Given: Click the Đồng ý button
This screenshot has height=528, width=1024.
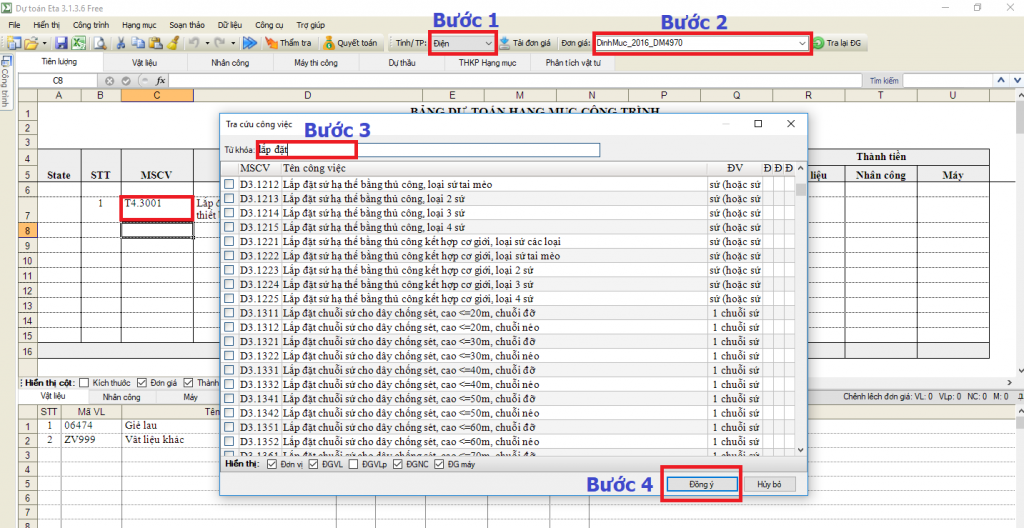Looking at the screenshot, I should pos(700,484).
